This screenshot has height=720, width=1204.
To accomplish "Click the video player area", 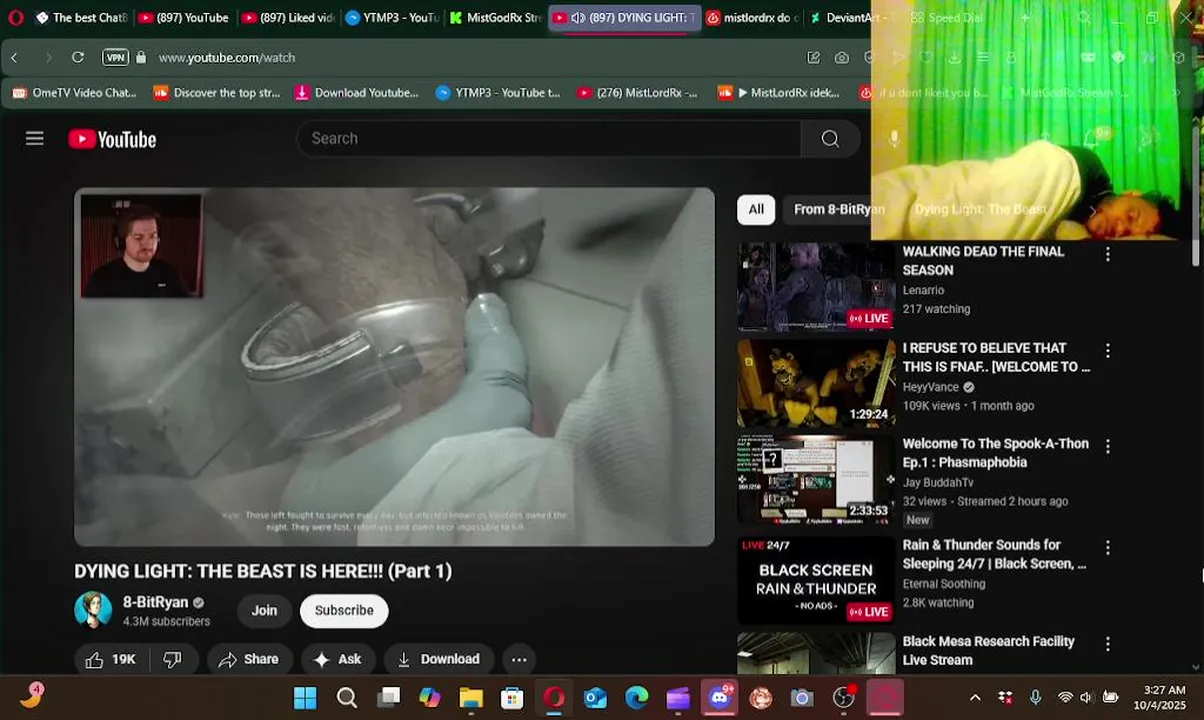I will 394,366.
